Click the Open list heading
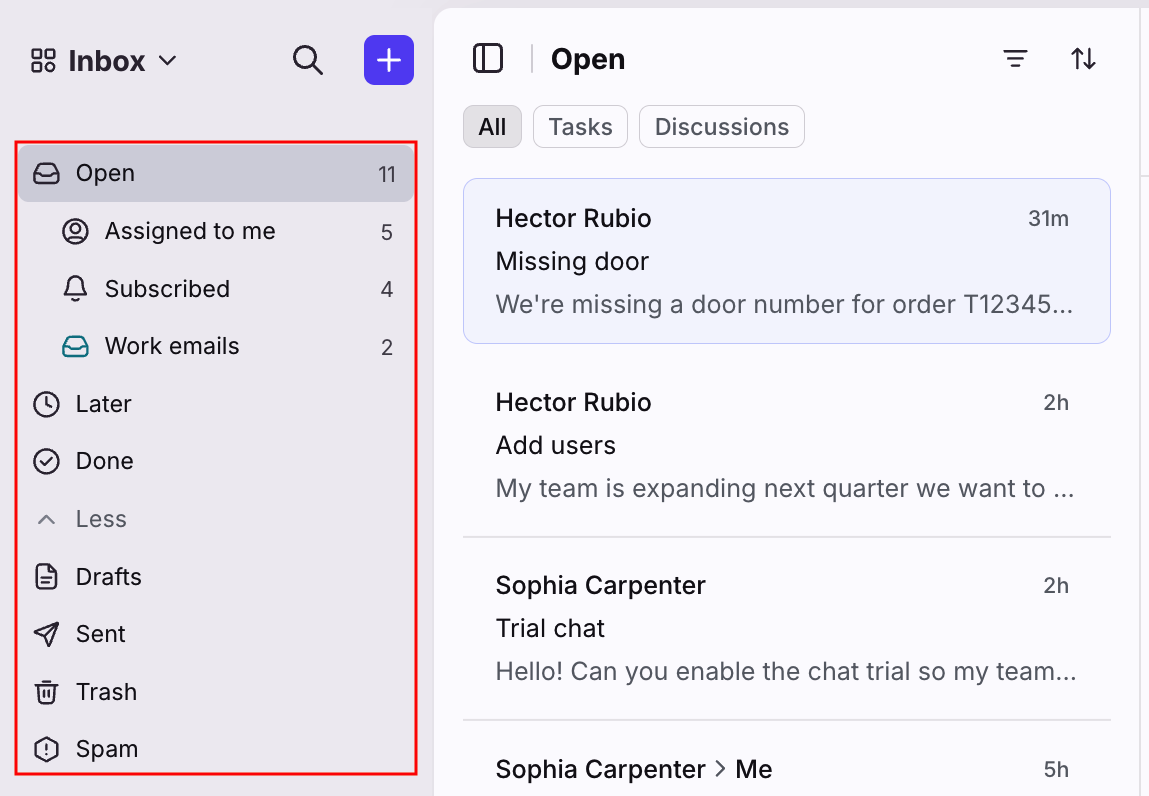 click(x=588, y=59)
